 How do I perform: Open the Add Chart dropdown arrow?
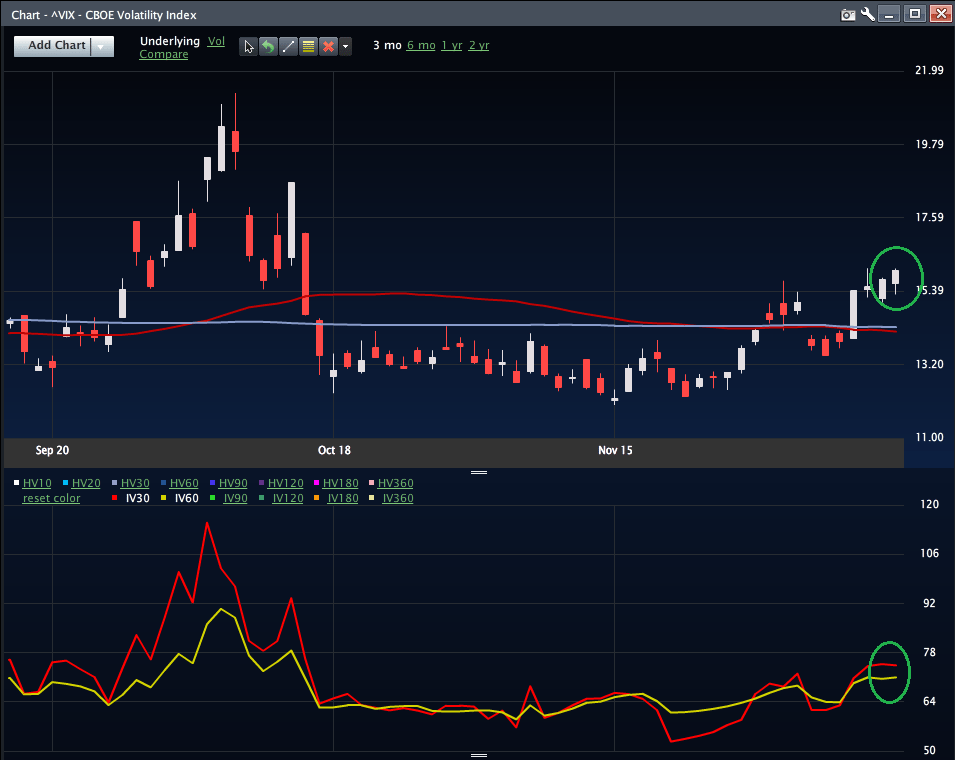point(101,46)
